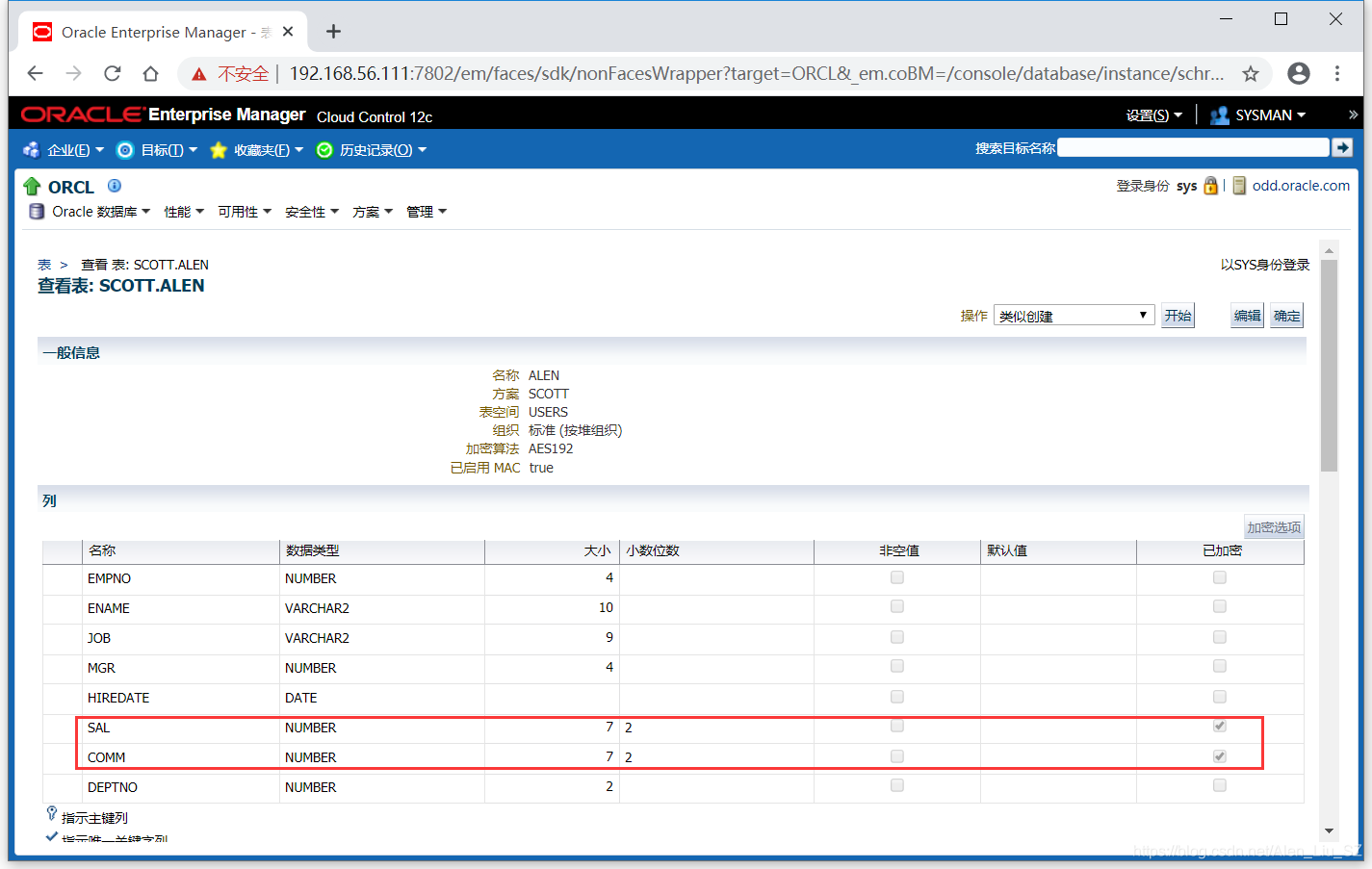Open the SYSMAN user dropdown
Screen dimensions: 1372x869
tap(1270, 115)
